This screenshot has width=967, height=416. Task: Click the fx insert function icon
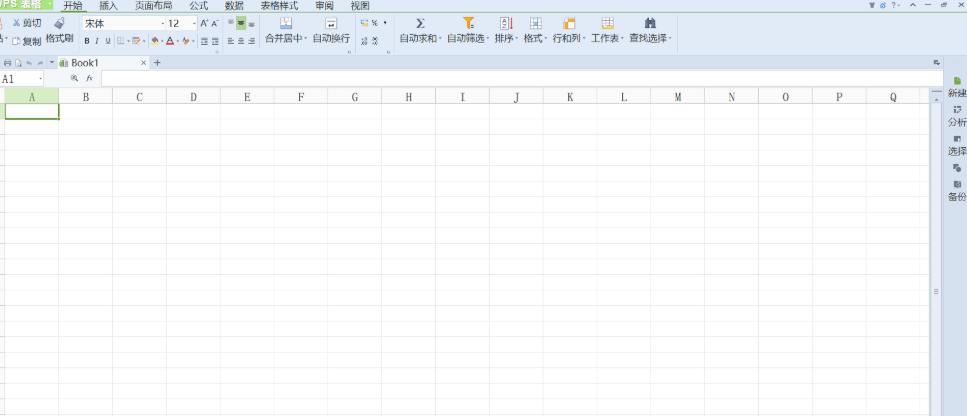point(89,78)
